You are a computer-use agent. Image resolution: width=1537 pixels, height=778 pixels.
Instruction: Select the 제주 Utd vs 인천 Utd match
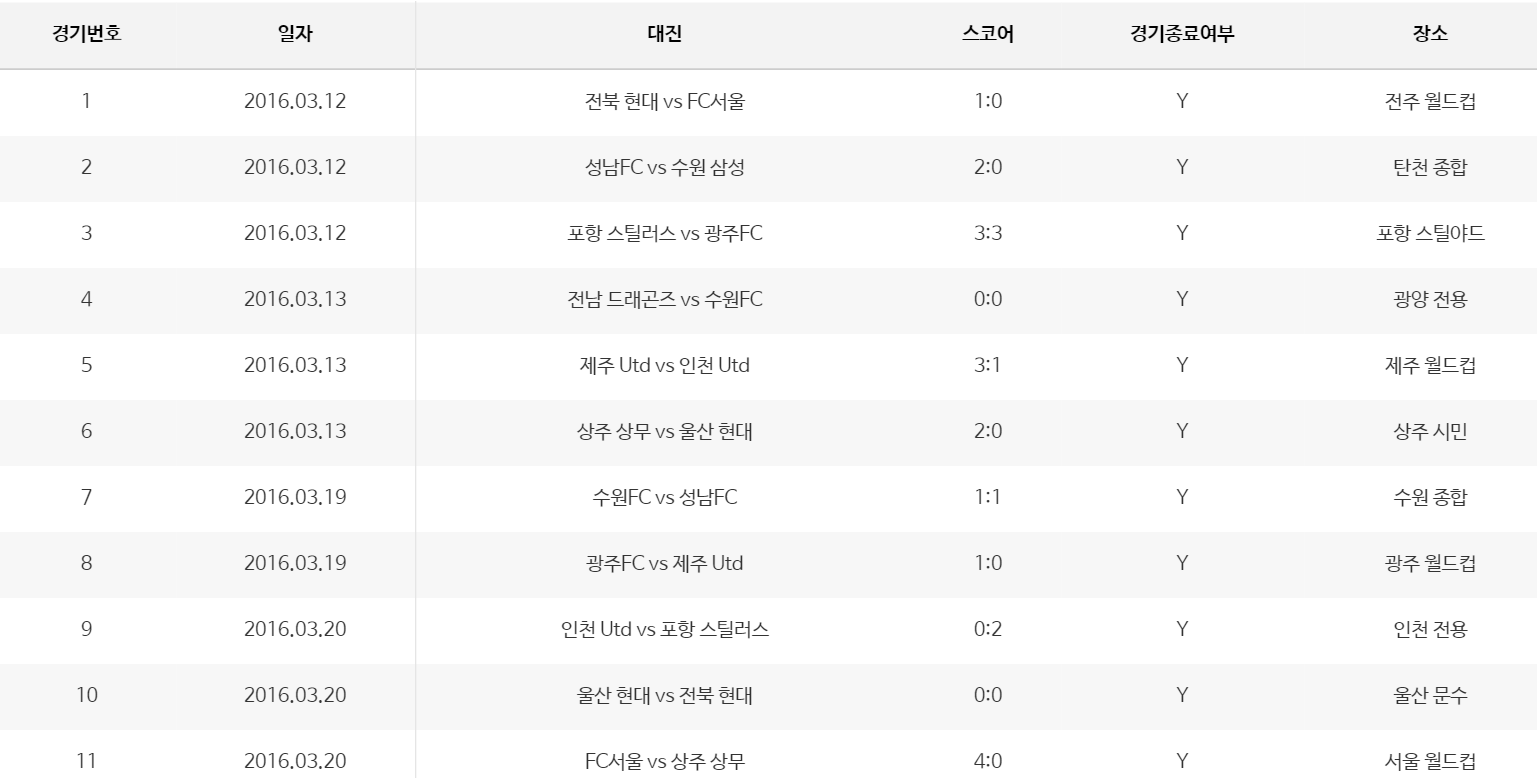[665, 365]
